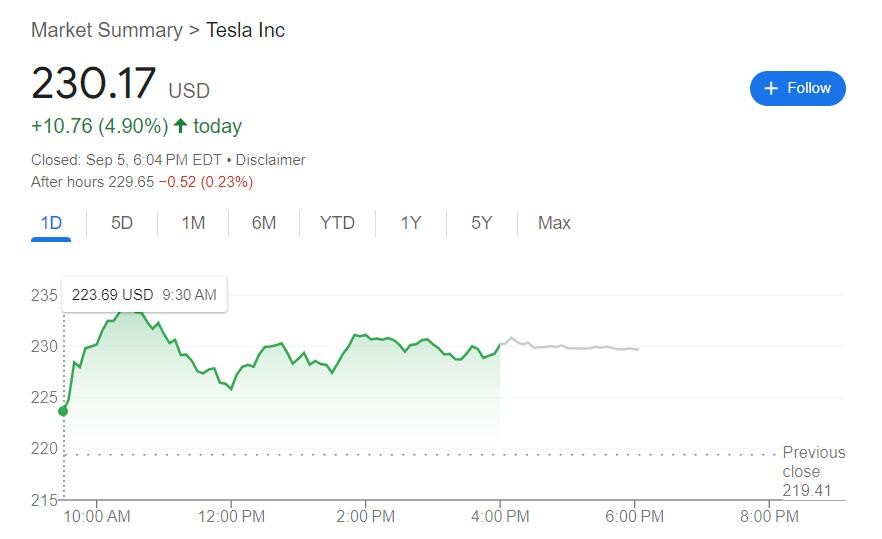Switch to the 5D tab

pyautogui.click(x=122, y=223)
